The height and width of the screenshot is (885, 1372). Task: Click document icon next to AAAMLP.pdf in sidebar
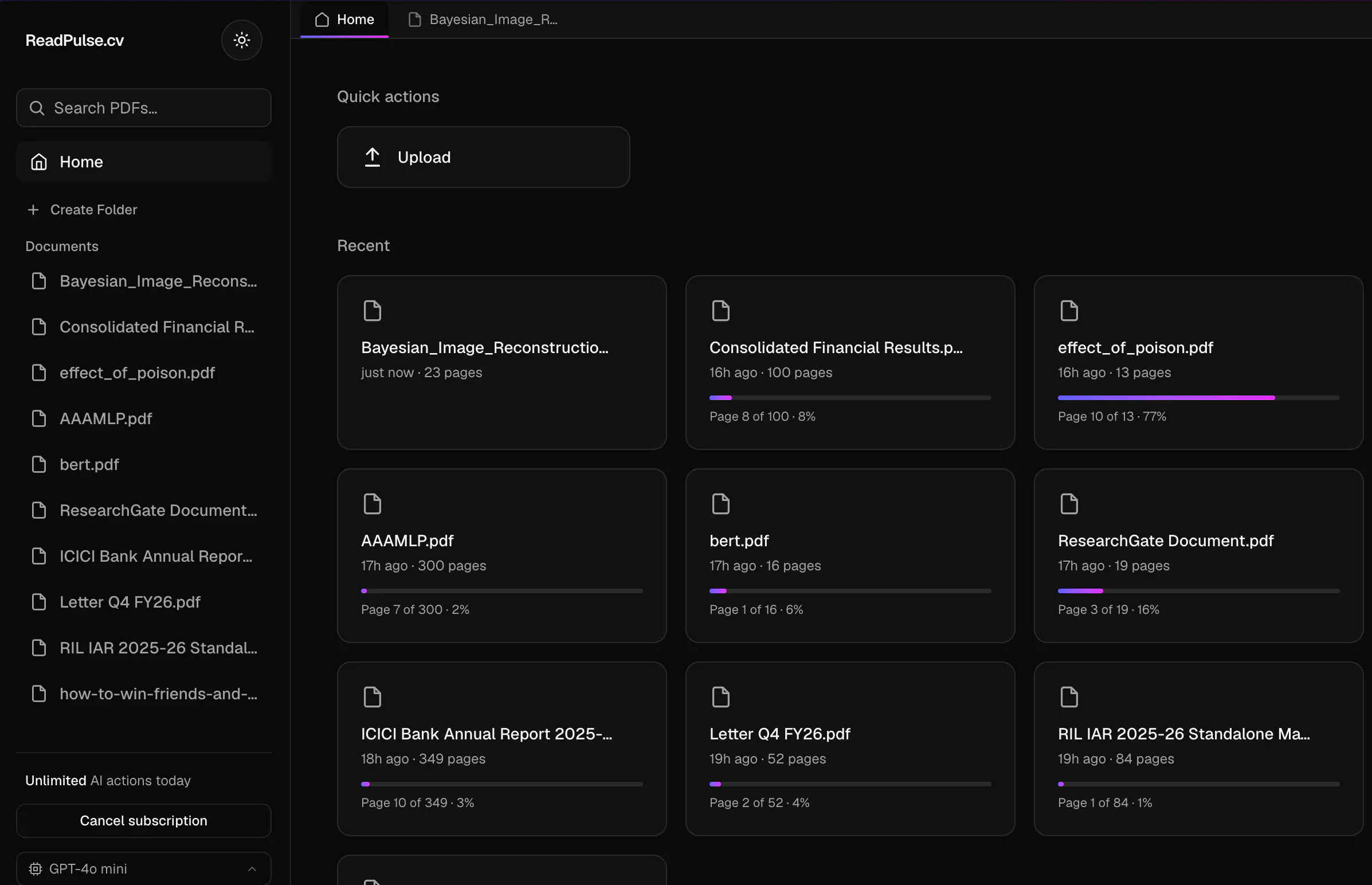38,418
